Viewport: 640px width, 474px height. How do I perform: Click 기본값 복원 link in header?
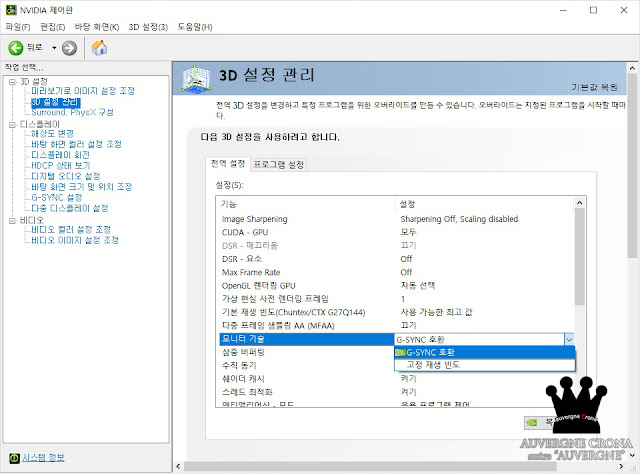click(x=594, y=87)
